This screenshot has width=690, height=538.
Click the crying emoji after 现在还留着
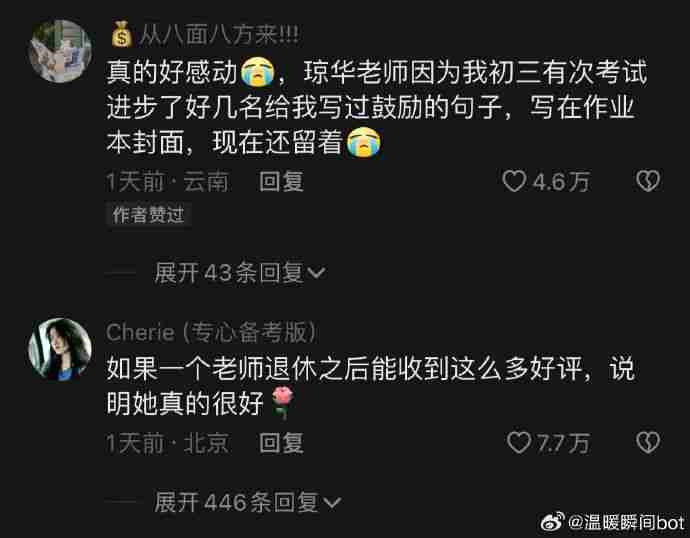pyautogui.click(x=363, y=142)
